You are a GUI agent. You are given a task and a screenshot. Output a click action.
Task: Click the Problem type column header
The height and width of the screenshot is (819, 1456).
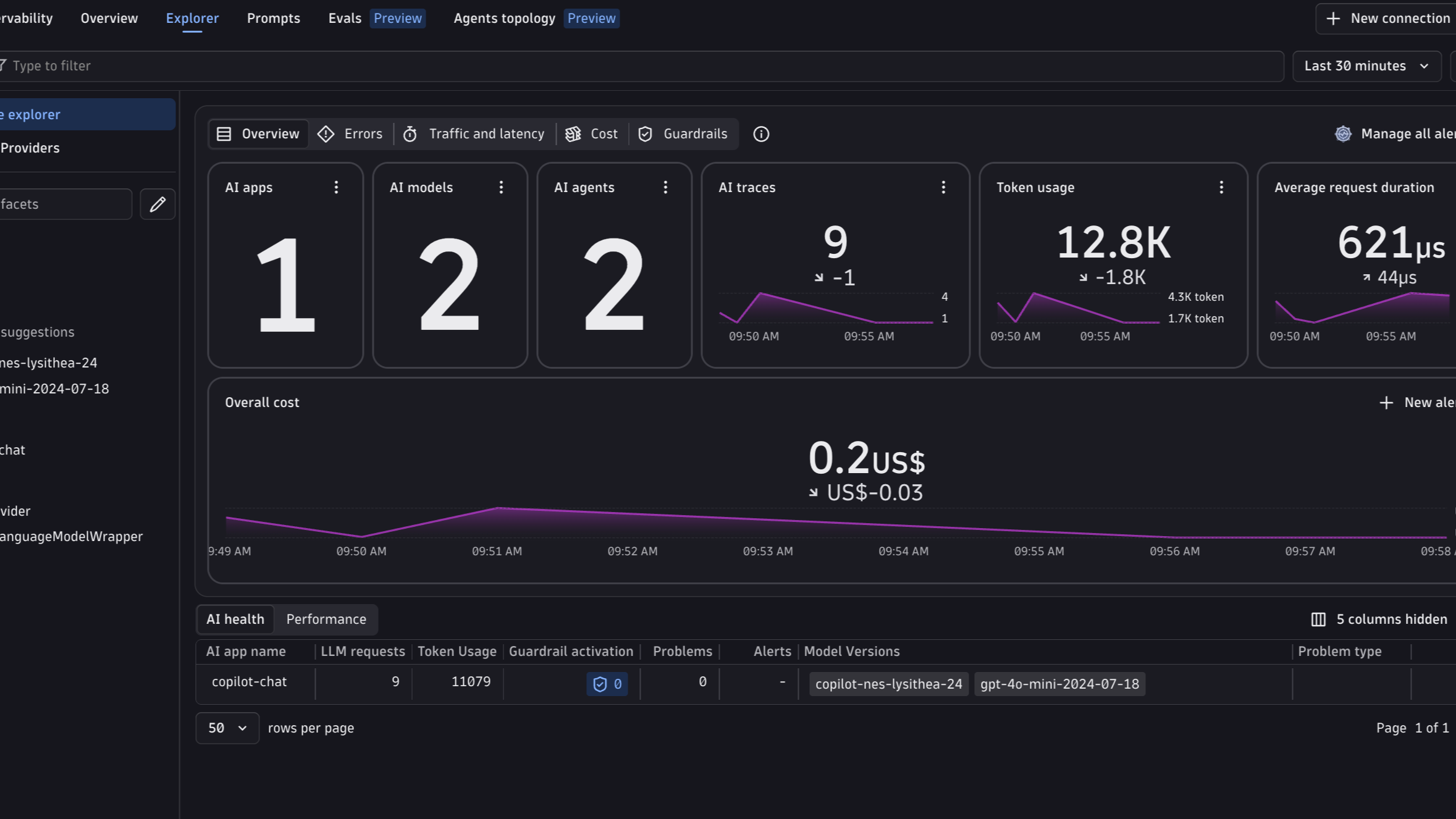tap(1340, 652)
